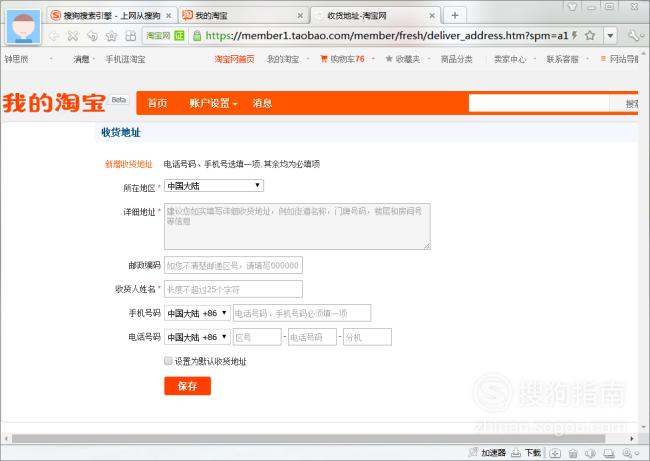Click the 邮政编码 input field

point(233,265)
